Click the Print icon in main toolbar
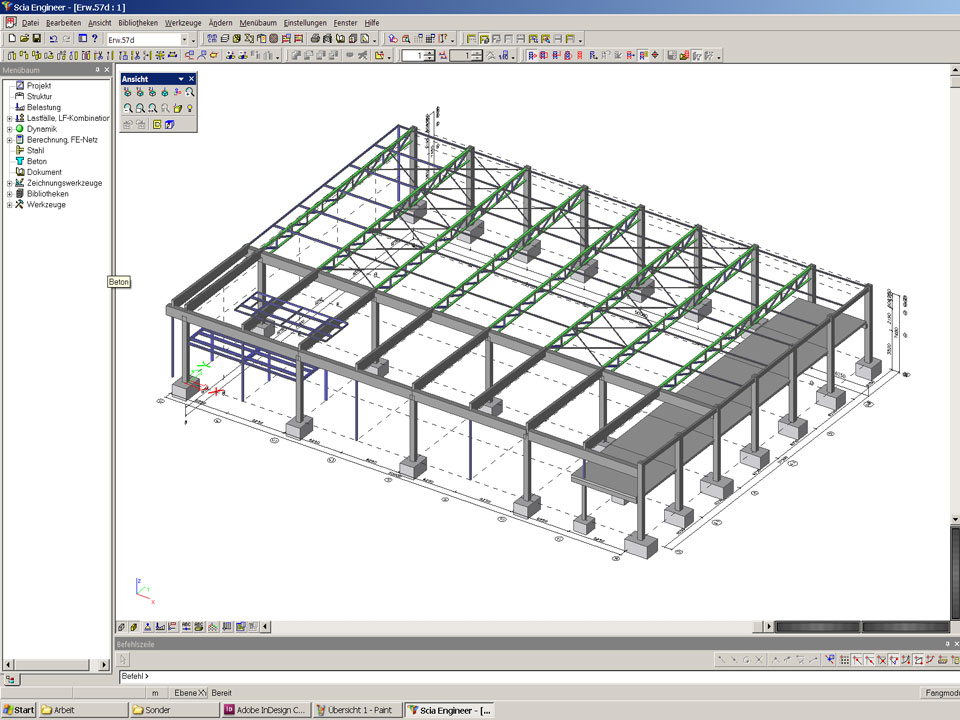The width and height of the screenshot is (960, 720). (314, 39)
